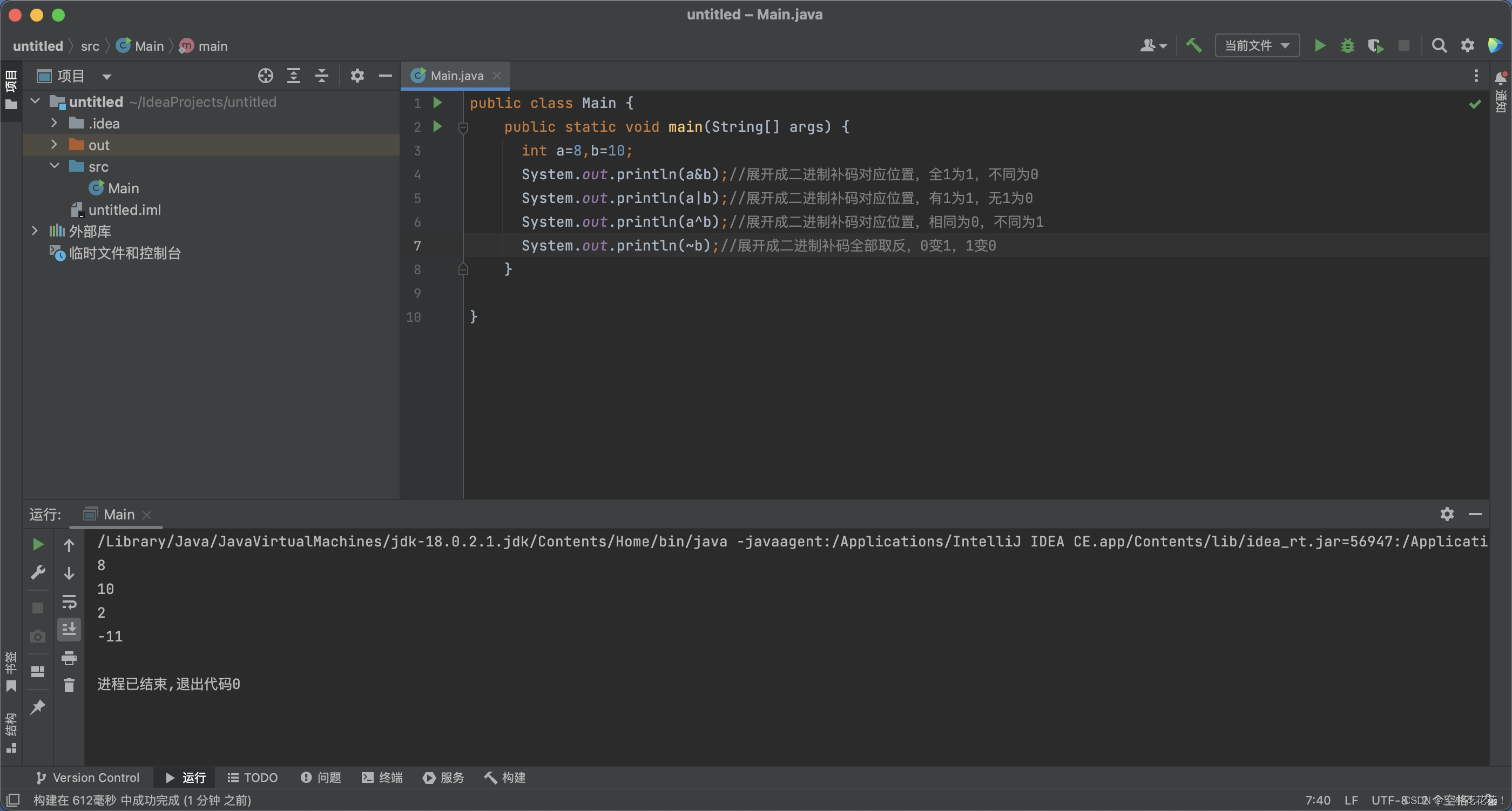Open the 终端 terminal tool window
1512x811 pixels.
[x=382, y=778]
